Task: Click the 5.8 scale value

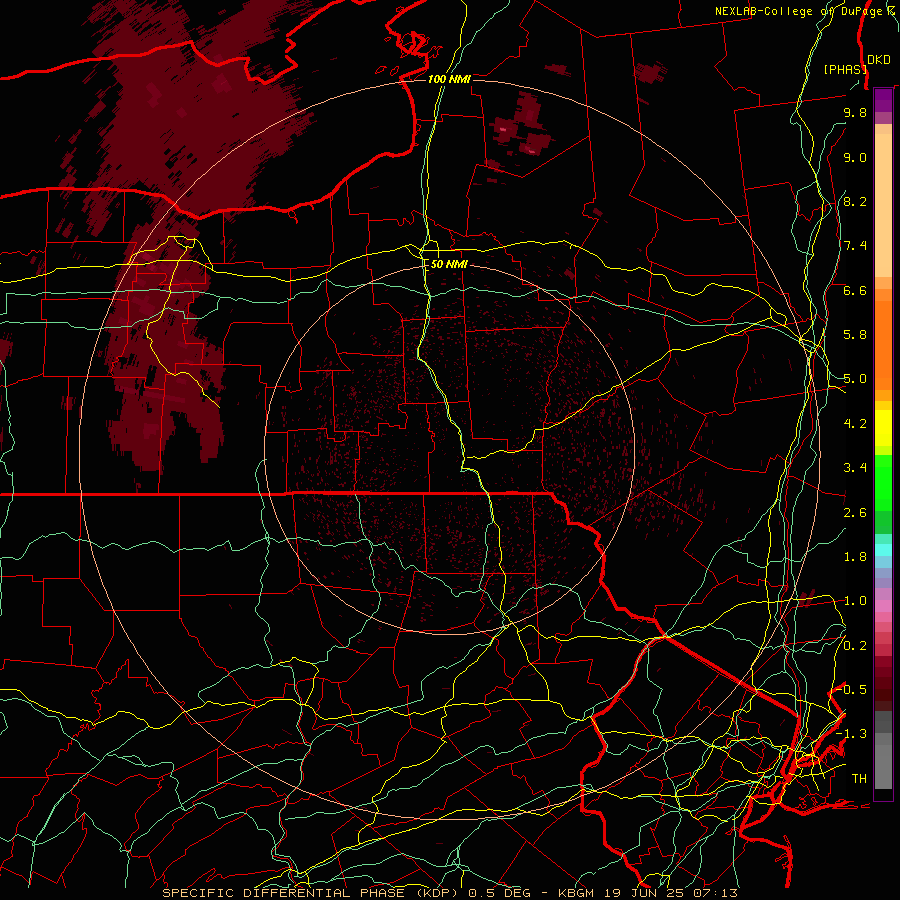Action: click(855, 335)
